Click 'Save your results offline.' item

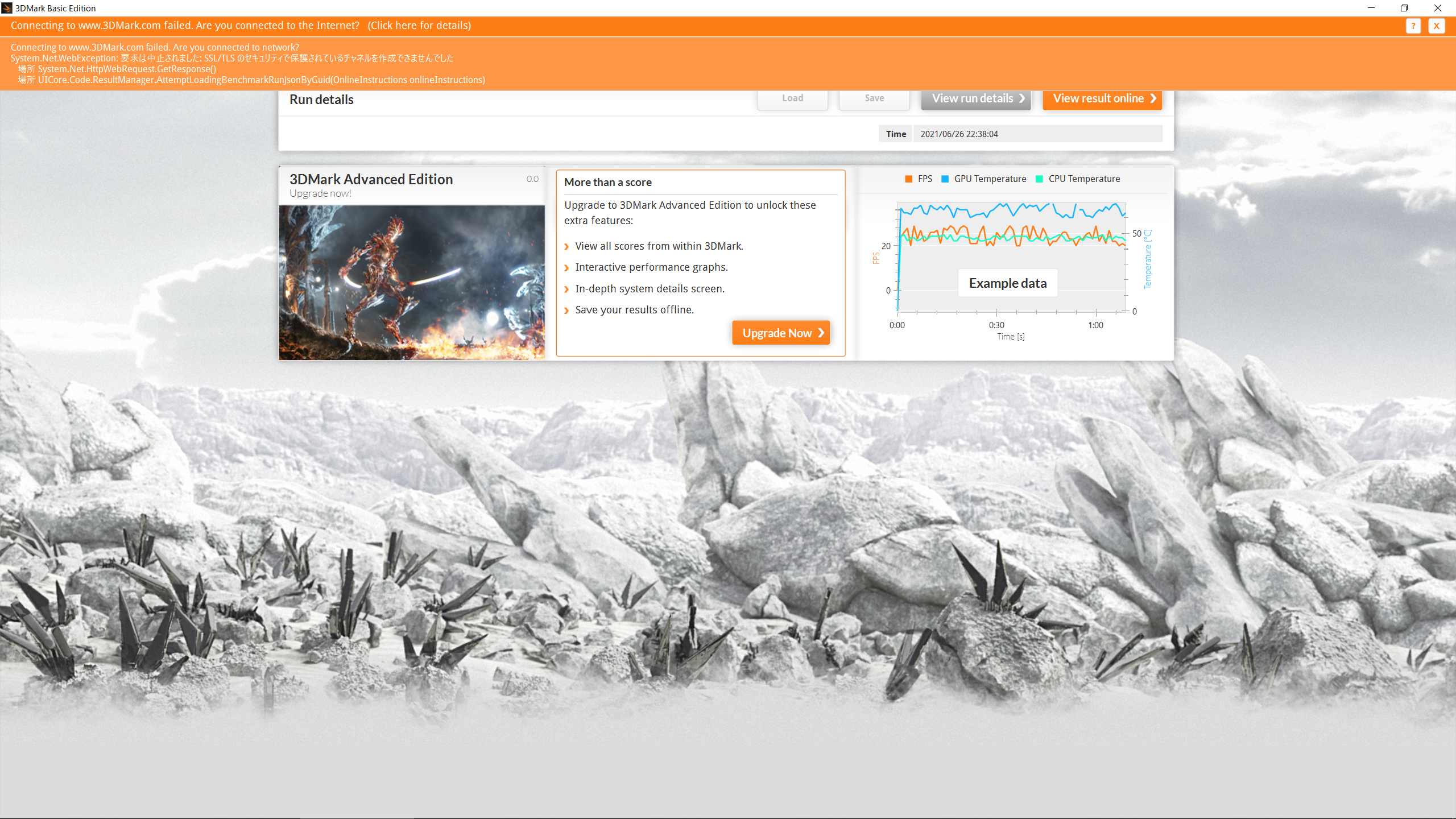click(634, 310)
